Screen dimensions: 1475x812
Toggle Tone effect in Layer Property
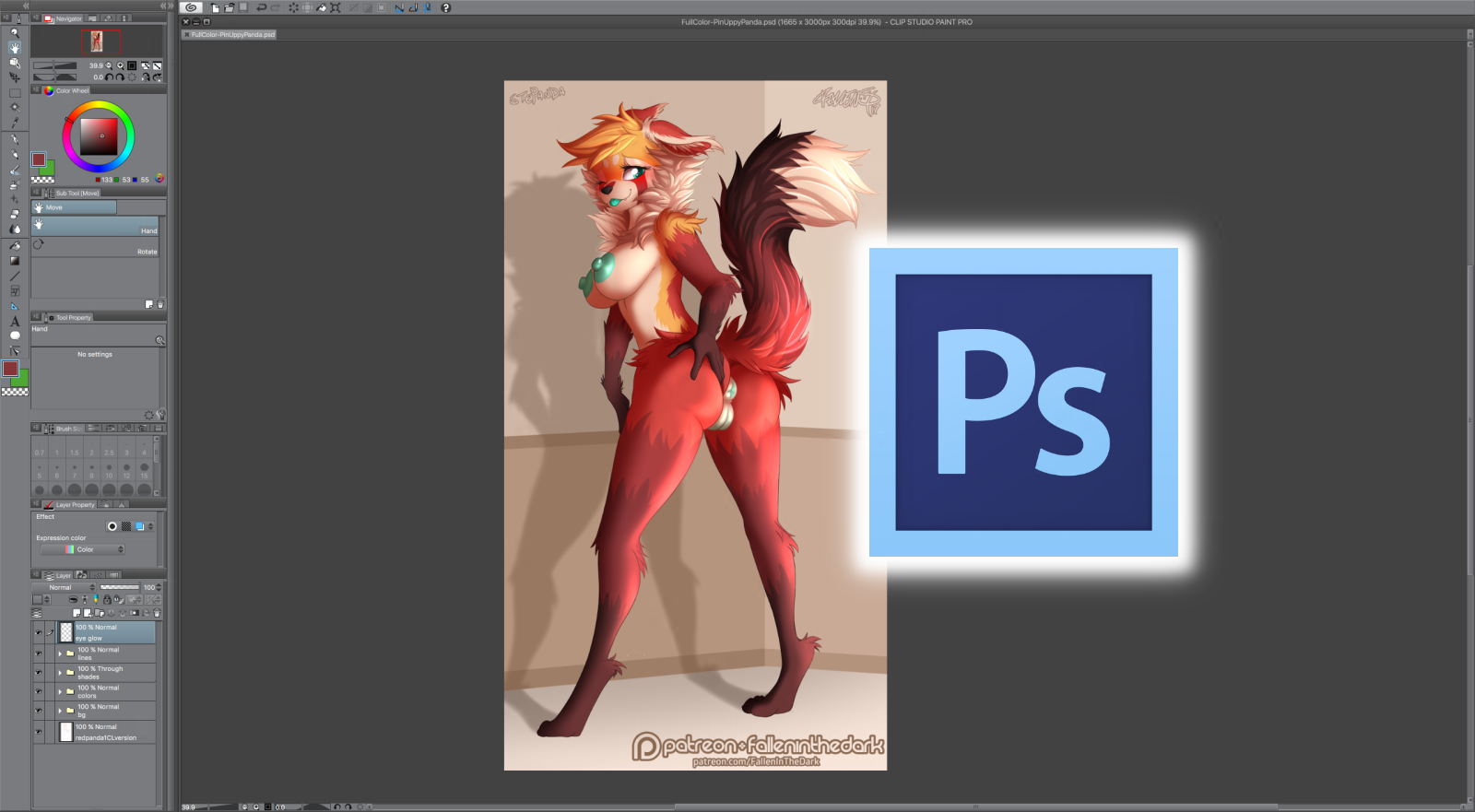[126, 526]
